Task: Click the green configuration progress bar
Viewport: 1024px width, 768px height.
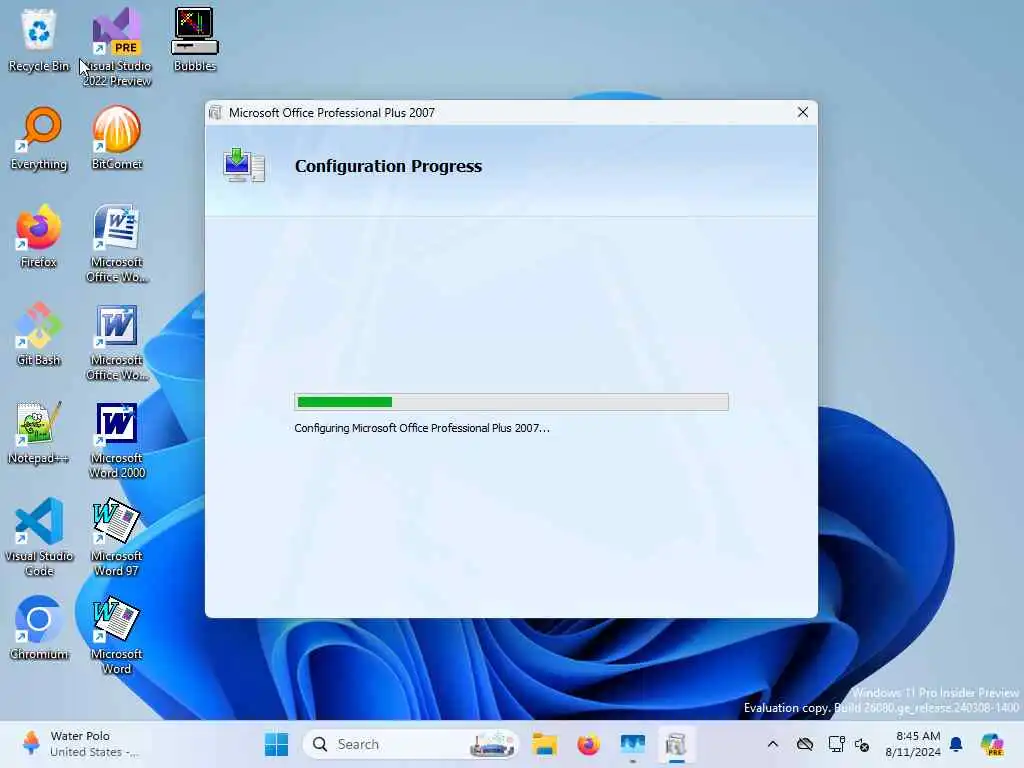Action: [x=511, y=402]
